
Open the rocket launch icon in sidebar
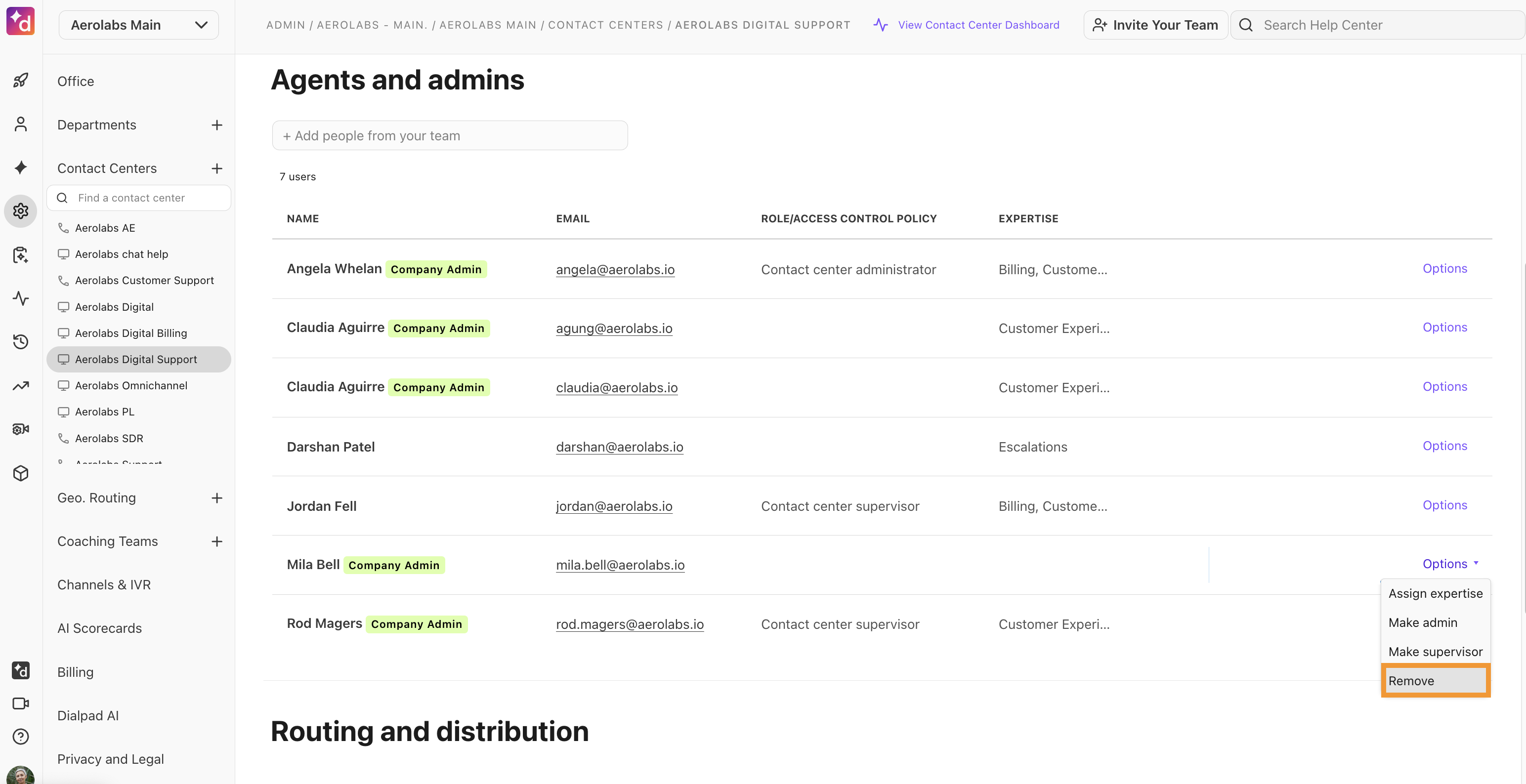point(21,80)
